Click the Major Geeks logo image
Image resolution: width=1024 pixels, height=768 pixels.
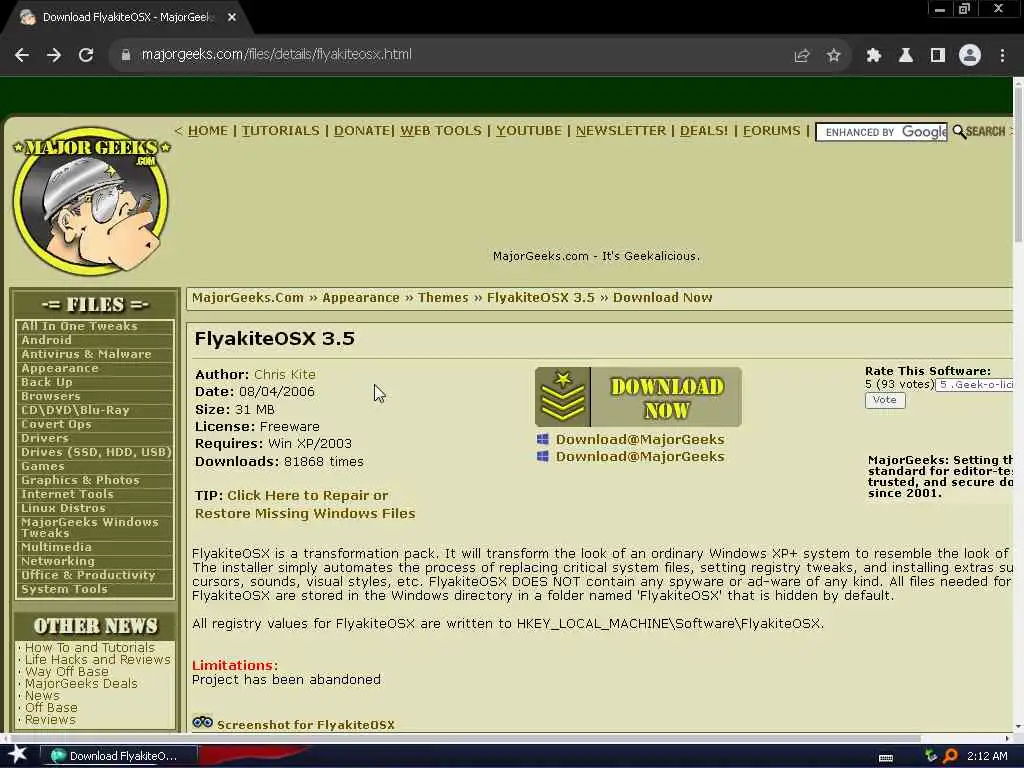click(91, 200)
